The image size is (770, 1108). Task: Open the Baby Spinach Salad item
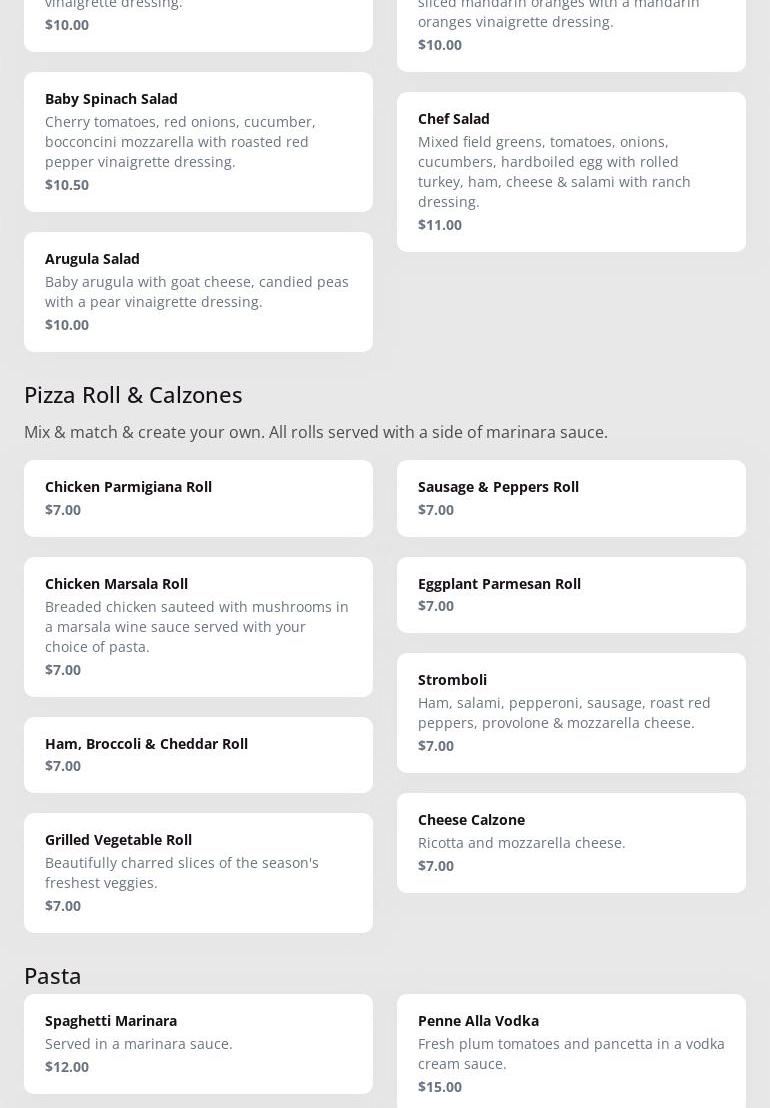pos(198,141)
